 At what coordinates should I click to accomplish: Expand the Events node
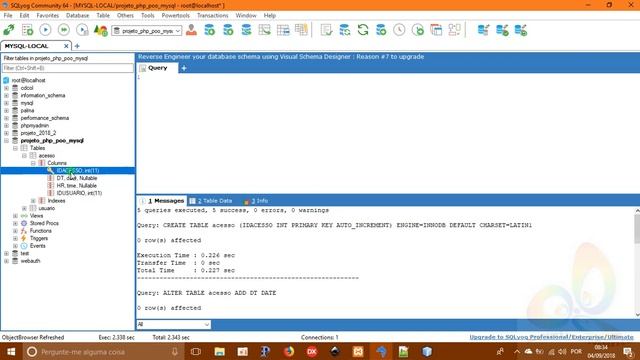tap(15, 246)
